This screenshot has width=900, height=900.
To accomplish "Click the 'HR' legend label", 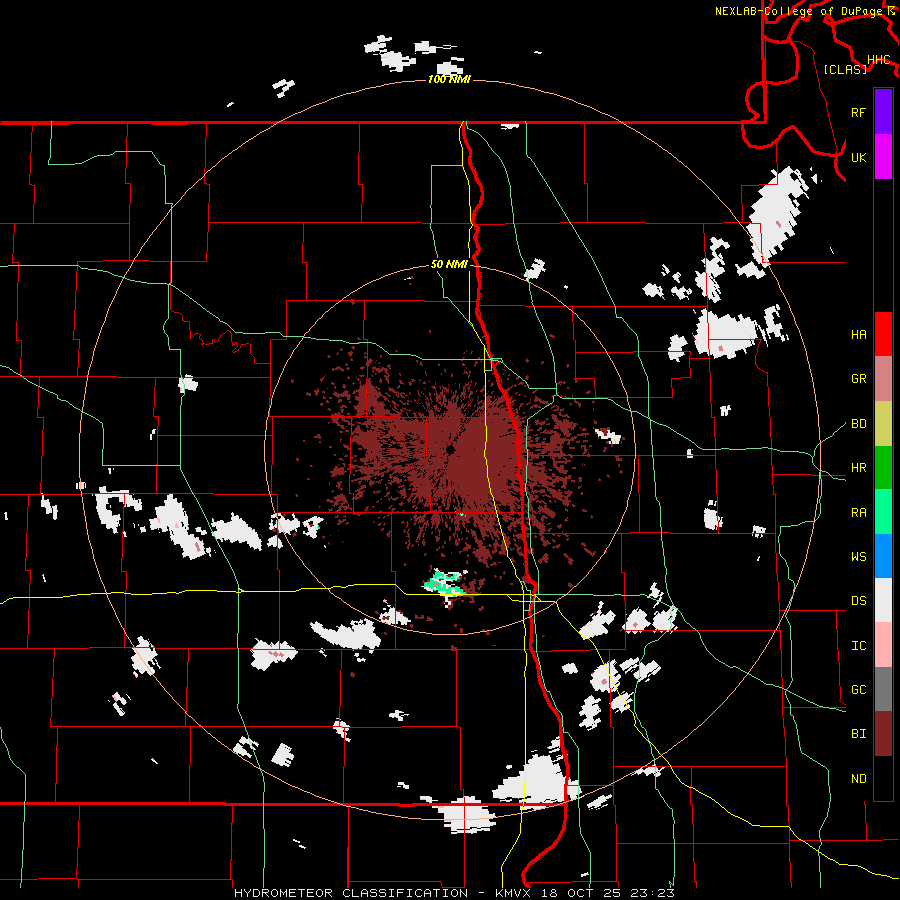I will click(858, 468).
